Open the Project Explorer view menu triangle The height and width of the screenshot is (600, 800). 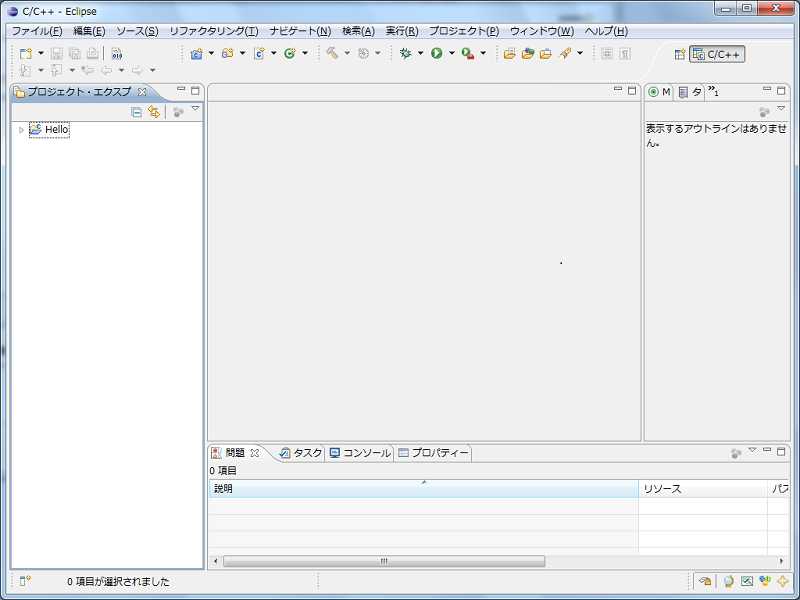(195, 109)
